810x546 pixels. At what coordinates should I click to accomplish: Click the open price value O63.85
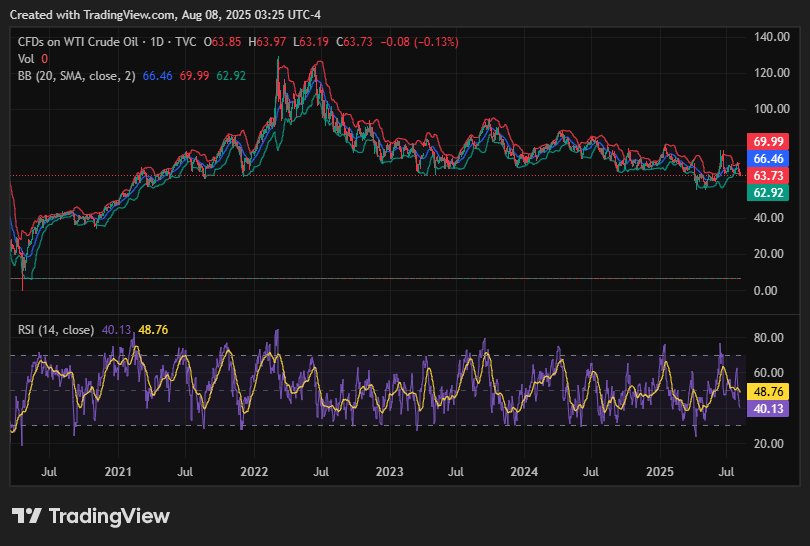coord(222,42)
